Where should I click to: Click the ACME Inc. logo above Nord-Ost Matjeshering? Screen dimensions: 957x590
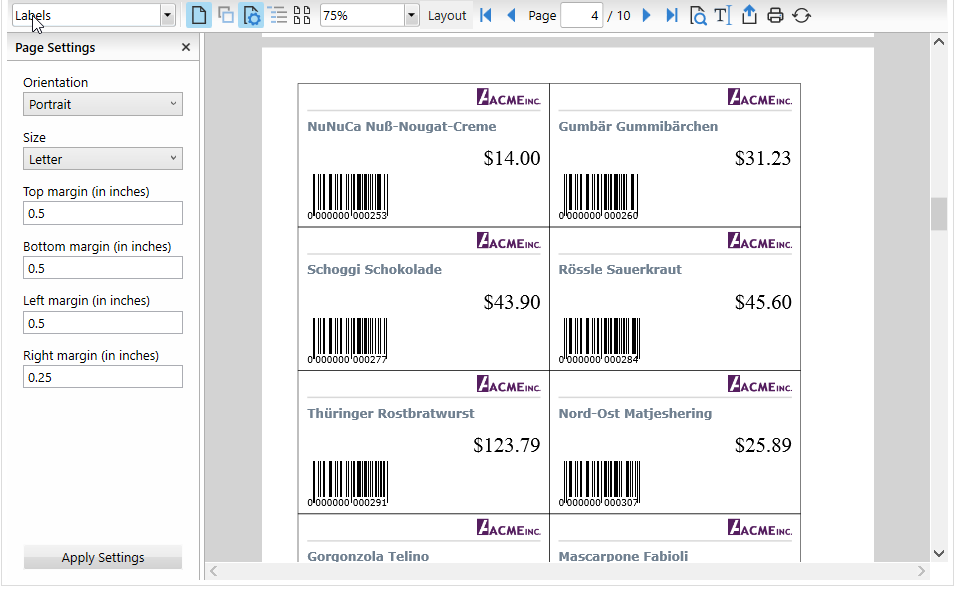point(759,384)
